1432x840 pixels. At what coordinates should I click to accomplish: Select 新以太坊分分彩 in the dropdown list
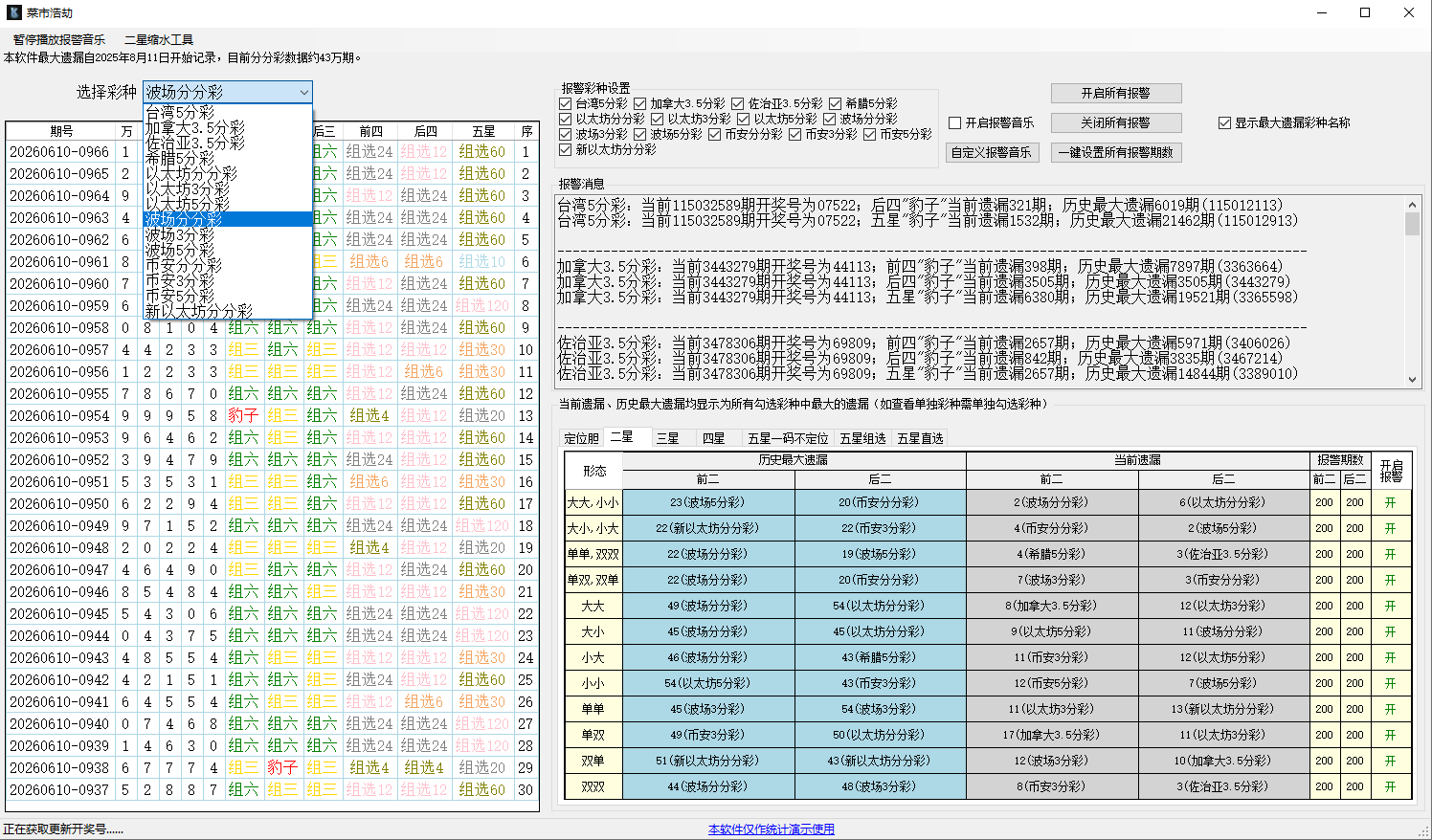pyautogui.click(x=228, y=311)
